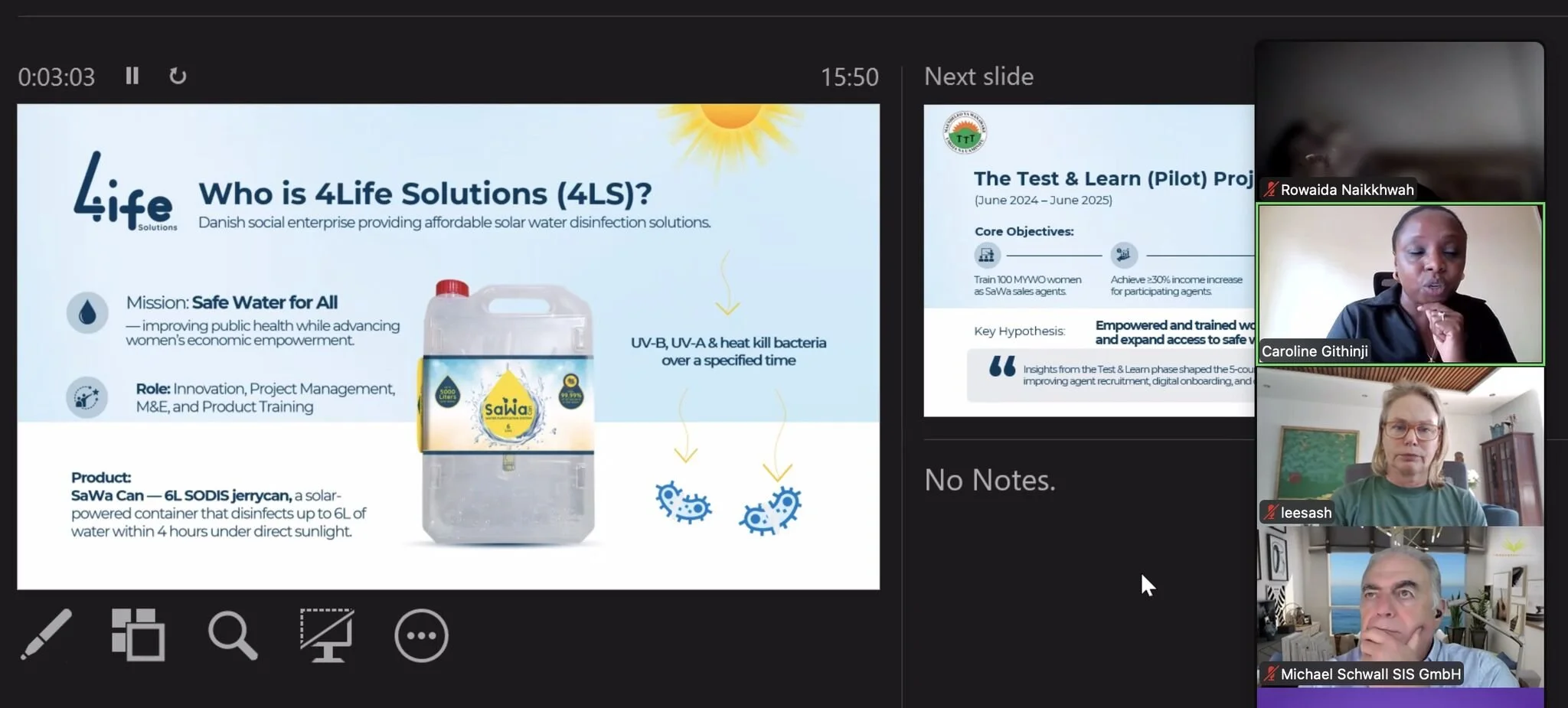Click the water drop Mission icon
Image resolution: width=1568 pixels, height=708 pixels.
coord(87,312)
